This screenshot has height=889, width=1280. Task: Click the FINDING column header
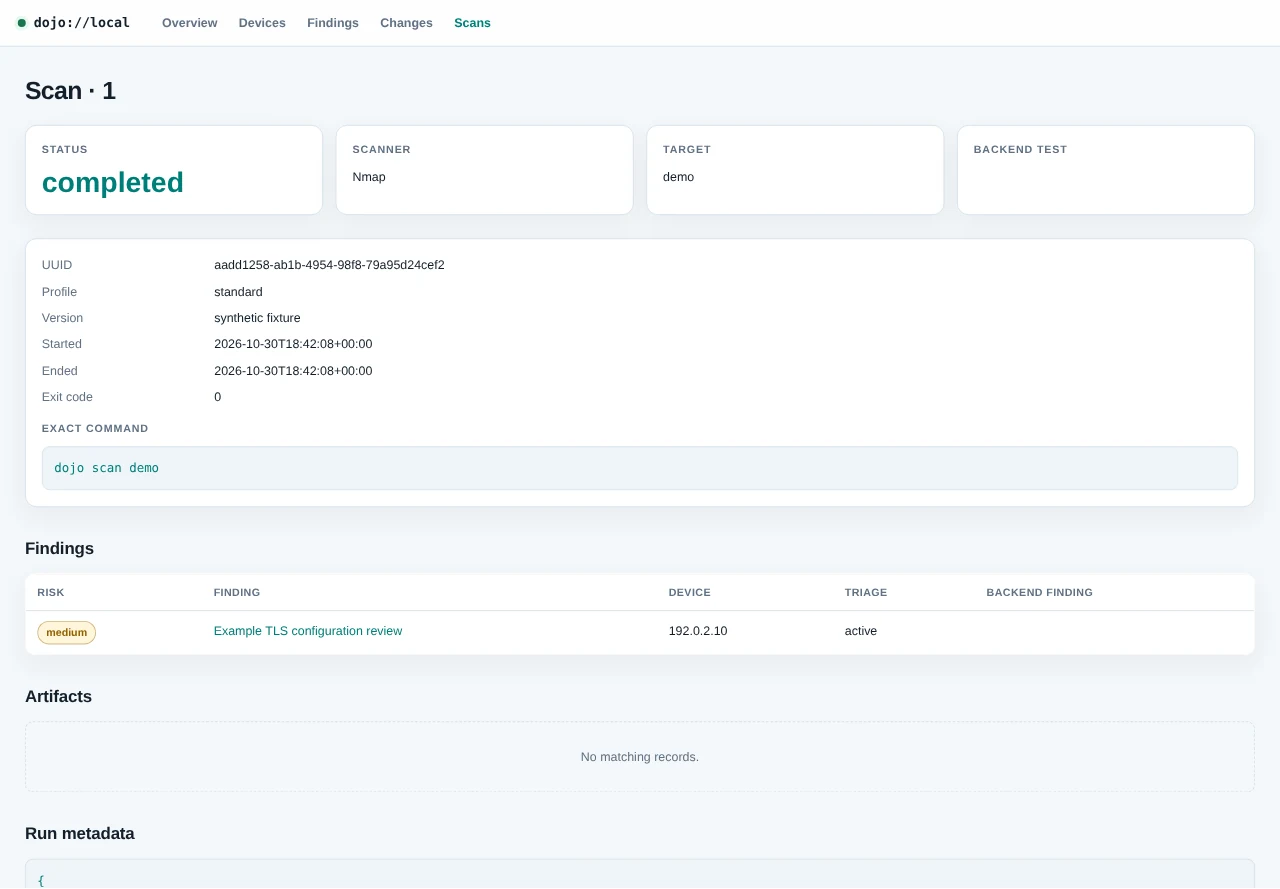click(237, 593)
